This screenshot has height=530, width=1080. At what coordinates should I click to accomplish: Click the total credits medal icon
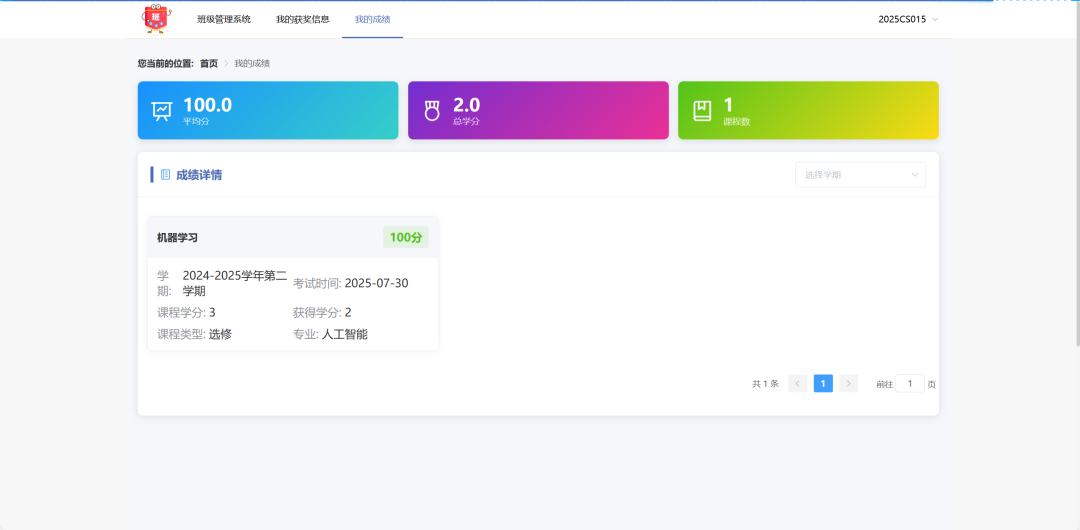point(432,111)
